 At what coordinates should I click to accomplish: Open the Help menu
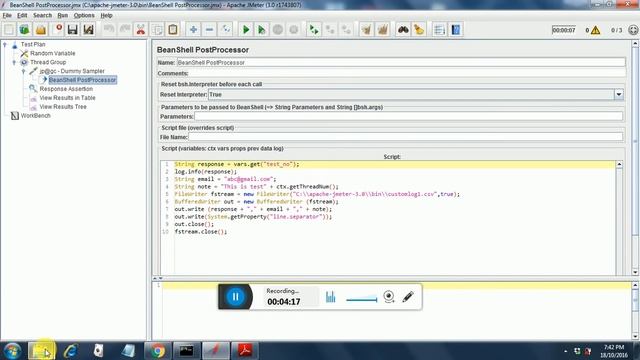[107, 15]
